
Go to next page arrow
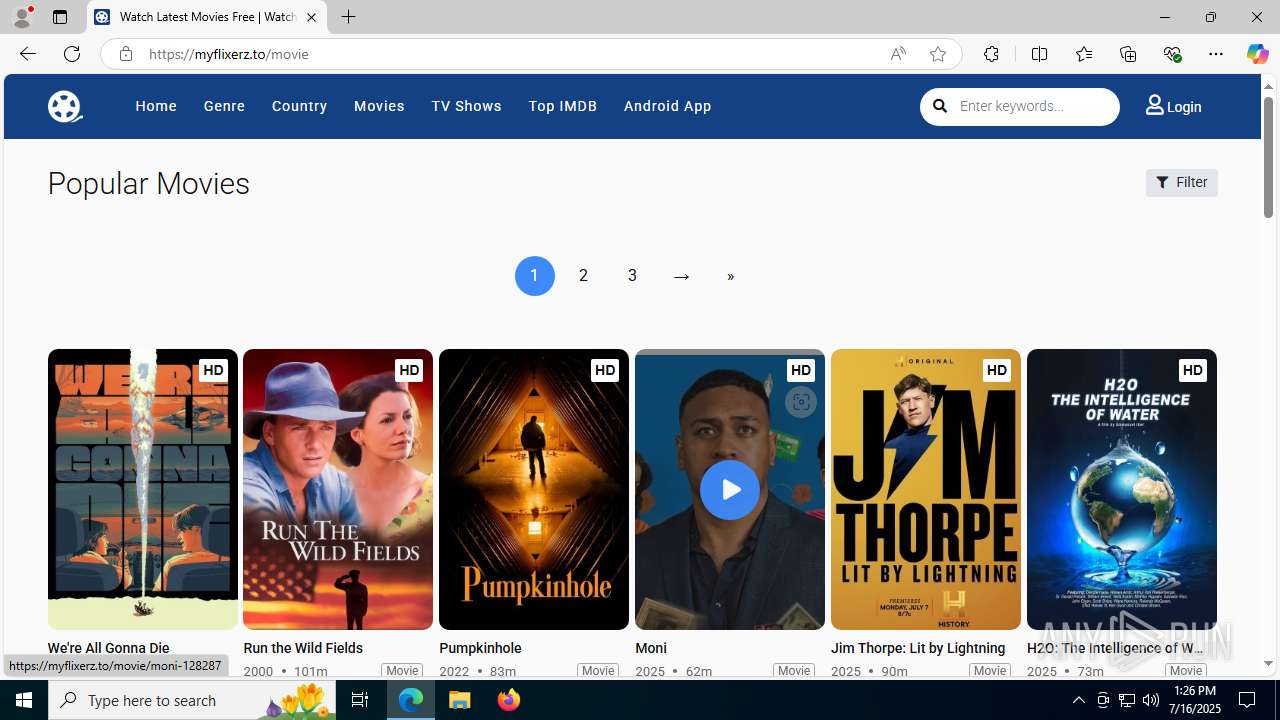[x=681, y=276]
